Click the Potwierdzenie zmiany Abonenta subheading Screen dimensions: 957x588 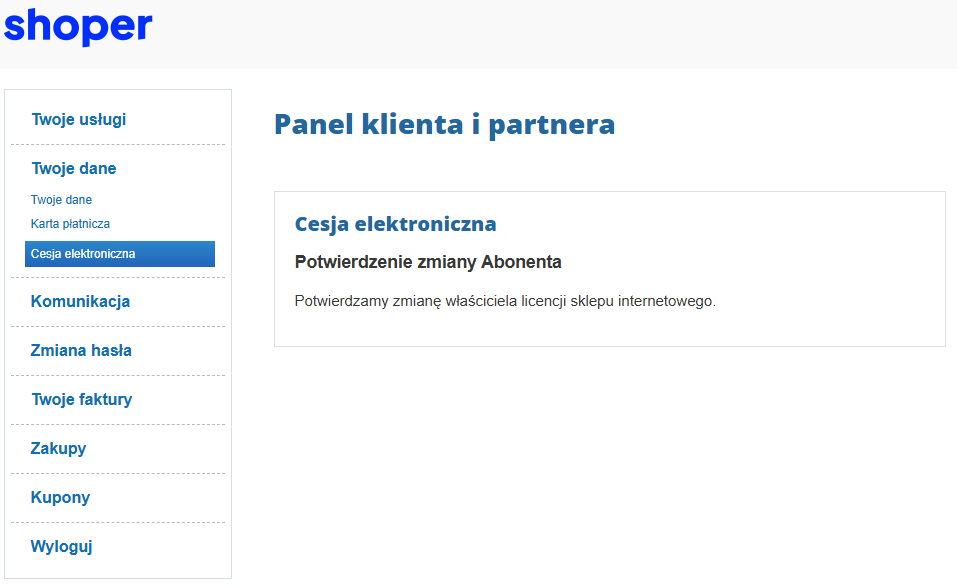pos(428,263)
